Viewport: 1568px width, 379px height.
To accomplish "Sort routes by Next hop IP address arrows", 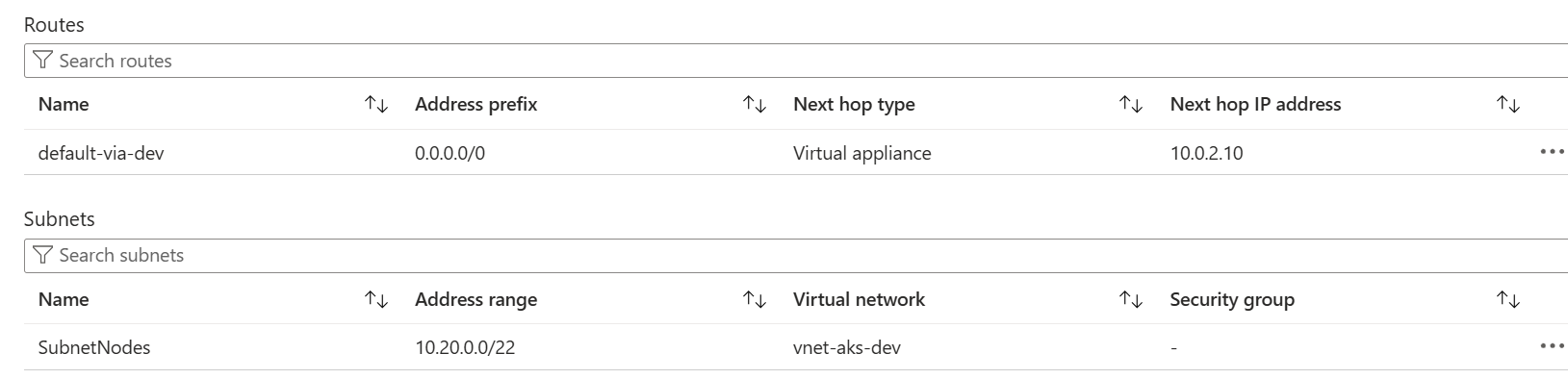I will pos(1508,105).
